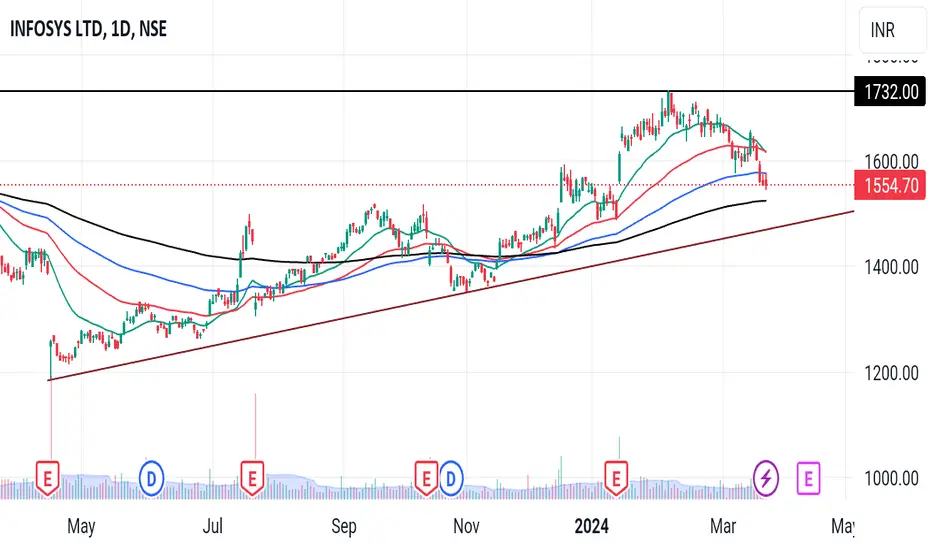Click the bold 2024 label on the time axis

coord(591,526)
